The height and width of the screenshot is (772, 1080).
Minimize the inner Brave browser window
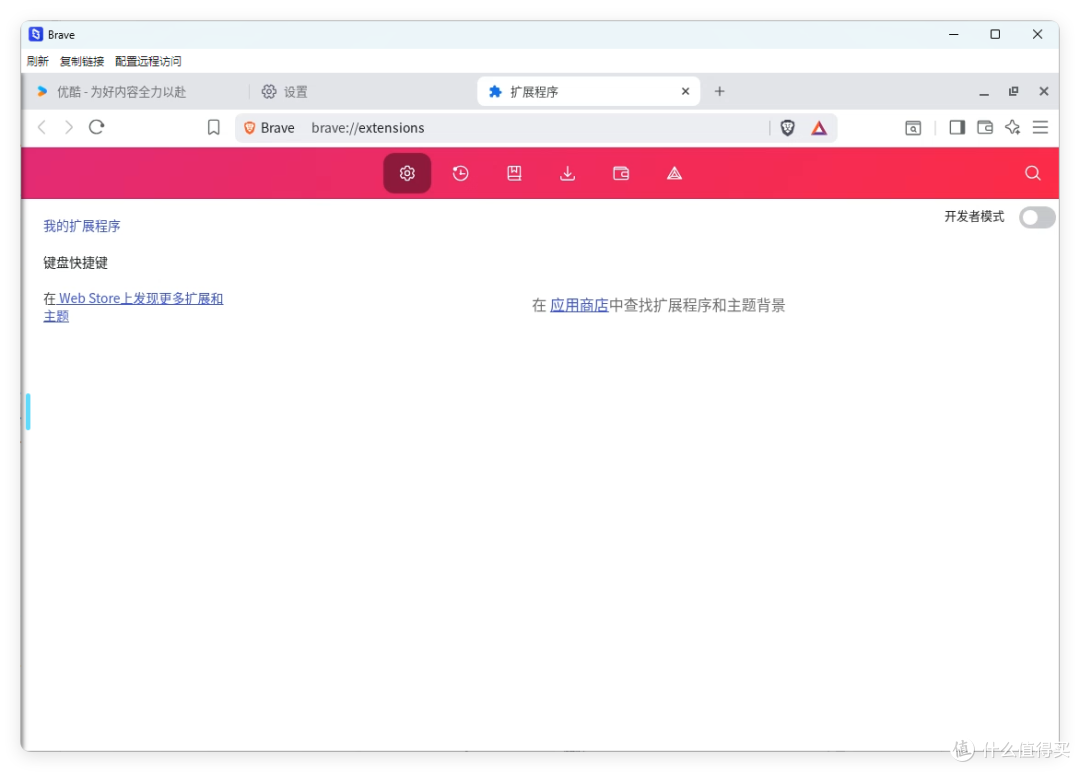pos(984,92)
